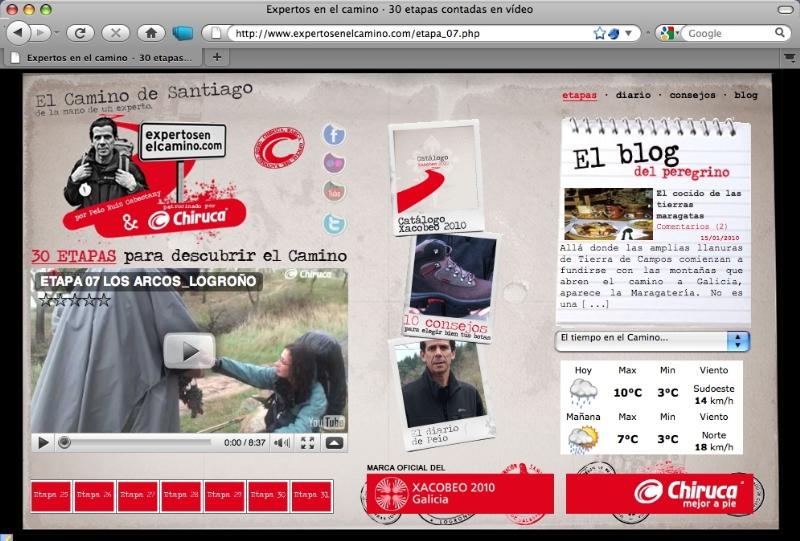The width and height of the screenshot is (800, 541).
Task: Click the red '& Chiruca' sponsor logo
Action: coord(173,219)
